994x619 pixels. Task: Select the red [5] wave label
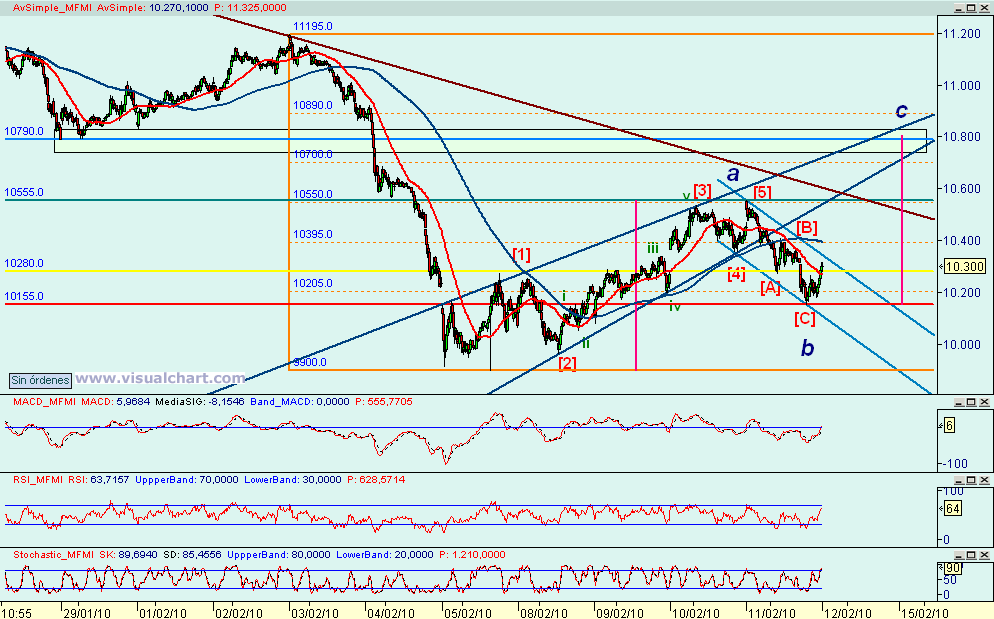tap(762, 192)
